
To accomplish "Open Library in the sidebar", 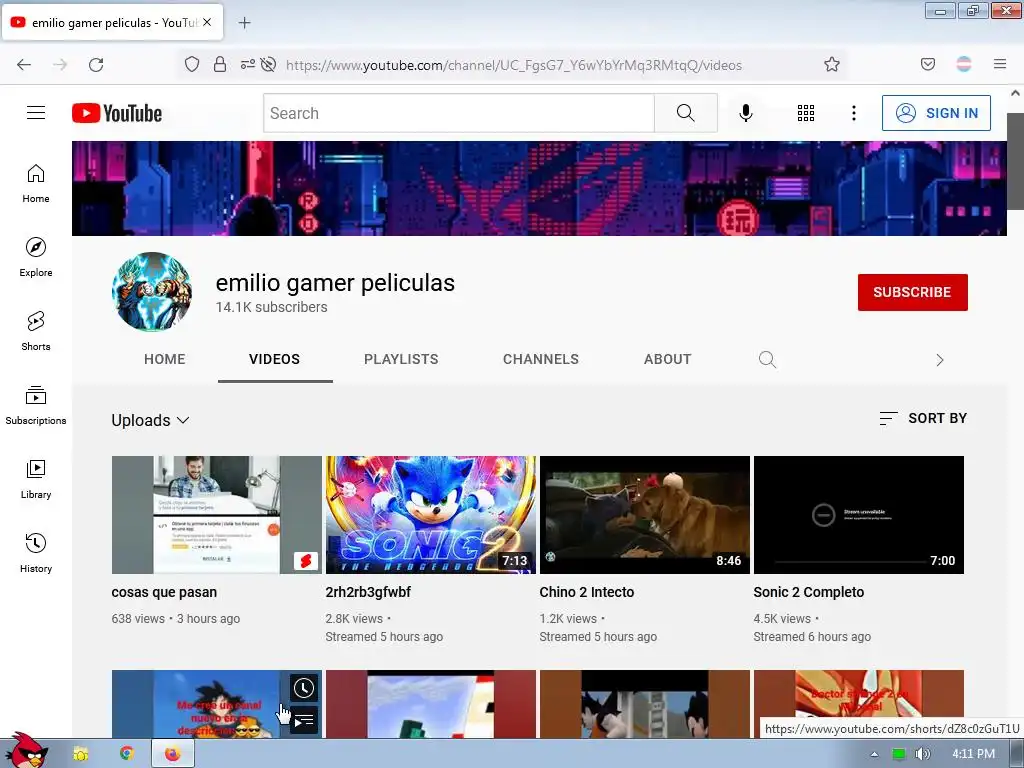I will click(36, 479).
